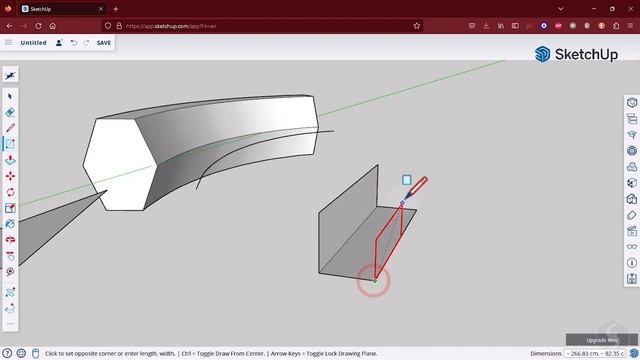This screenshot has height=360, width=640.
Task: Expand the list all tabs chevron
Action: pos(561,9)
